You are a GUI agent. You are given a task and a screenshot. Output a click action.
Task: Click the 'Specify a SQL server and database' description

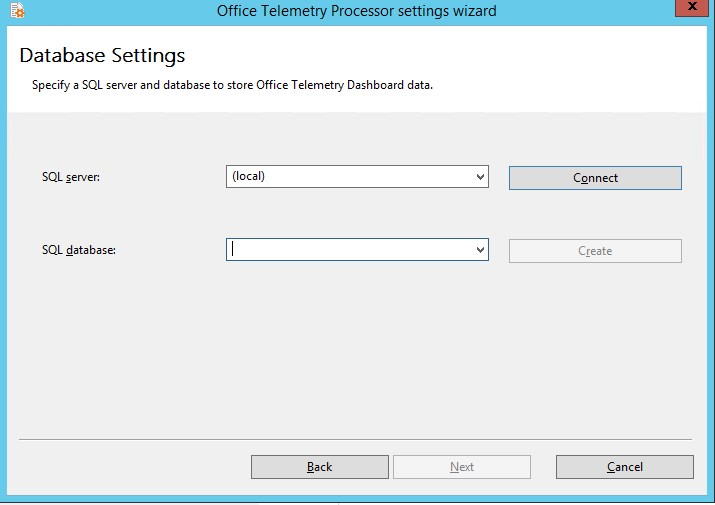coord(232,85)
